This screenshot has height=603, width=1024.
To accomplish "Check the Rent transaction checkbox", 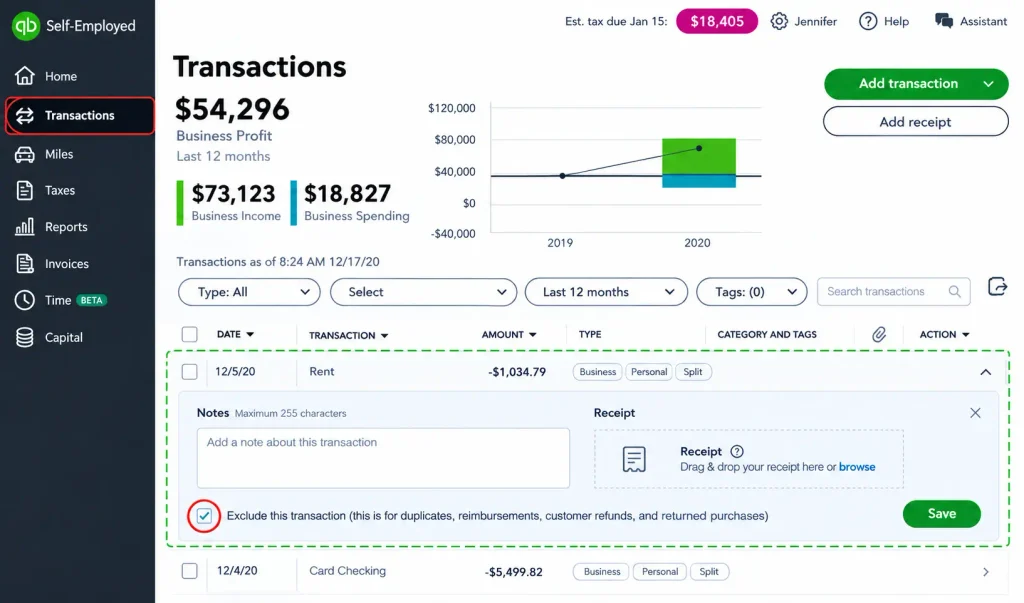I will tap(189, 372).
